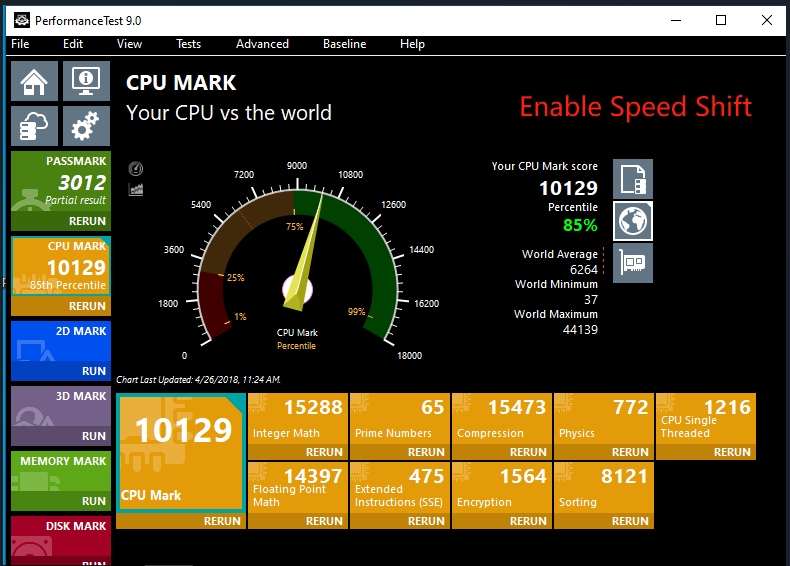Click the hardware card comparison icon
Viewport: 790px width, 566px height.
point(633,263)
